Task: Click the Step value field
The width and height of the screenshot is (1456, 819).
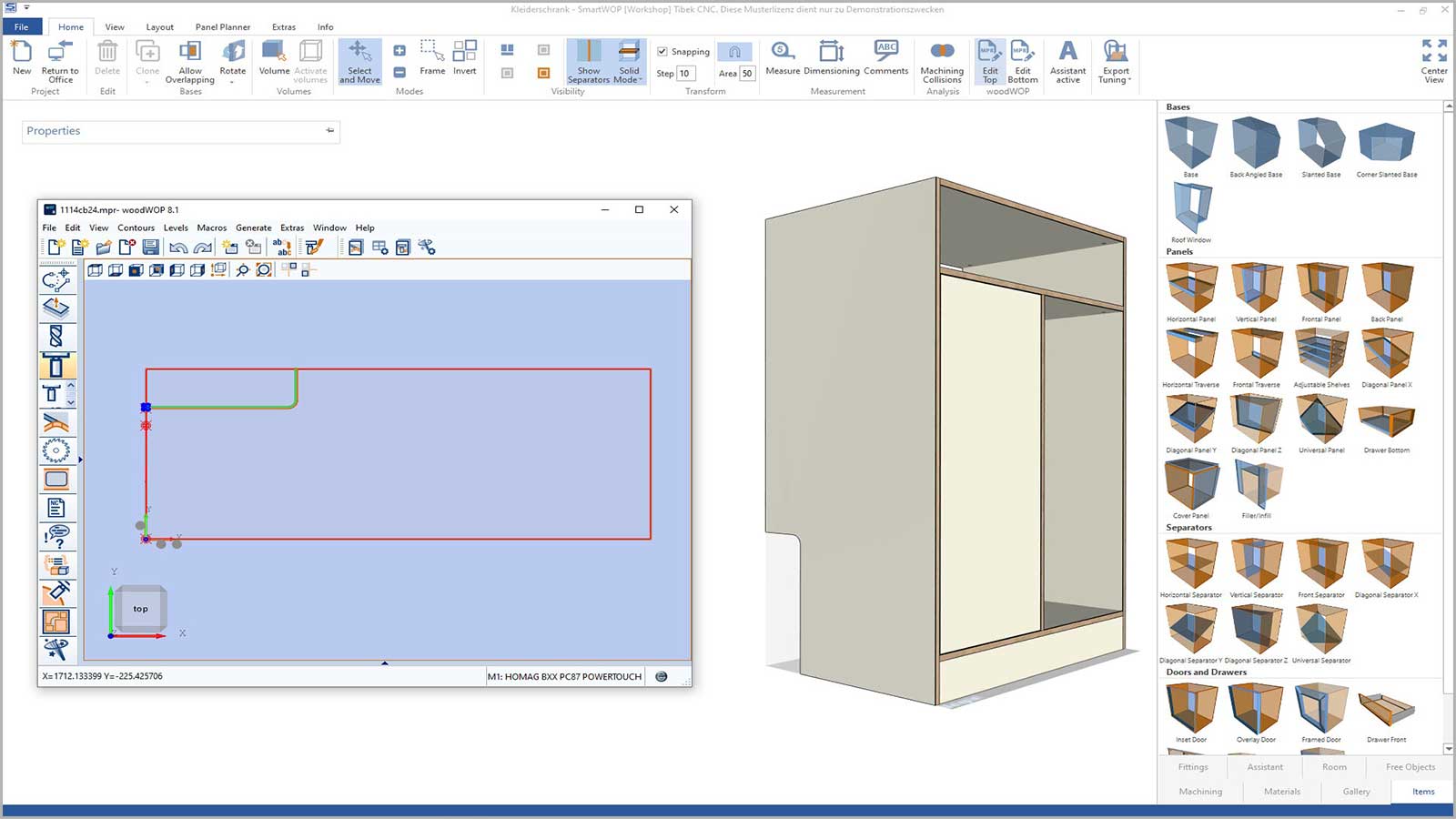Action: pos(685,74)
